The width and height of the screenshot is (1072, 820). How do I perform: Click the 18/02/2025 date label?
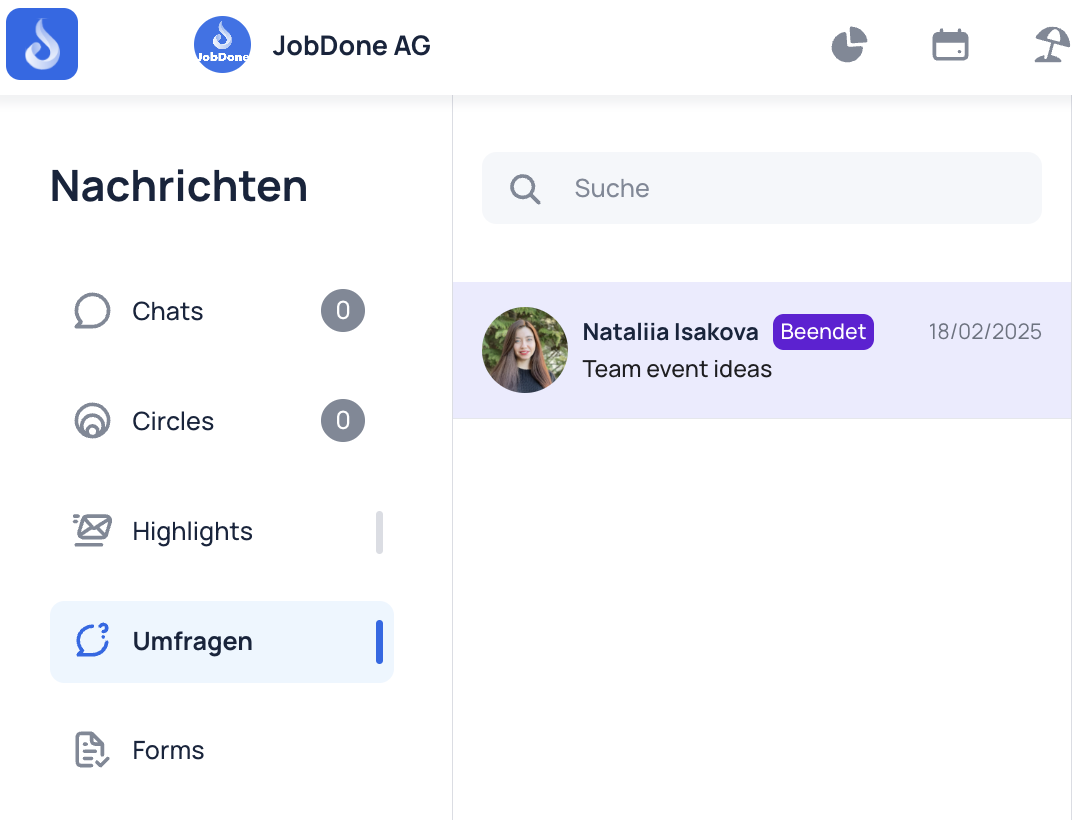984,332
